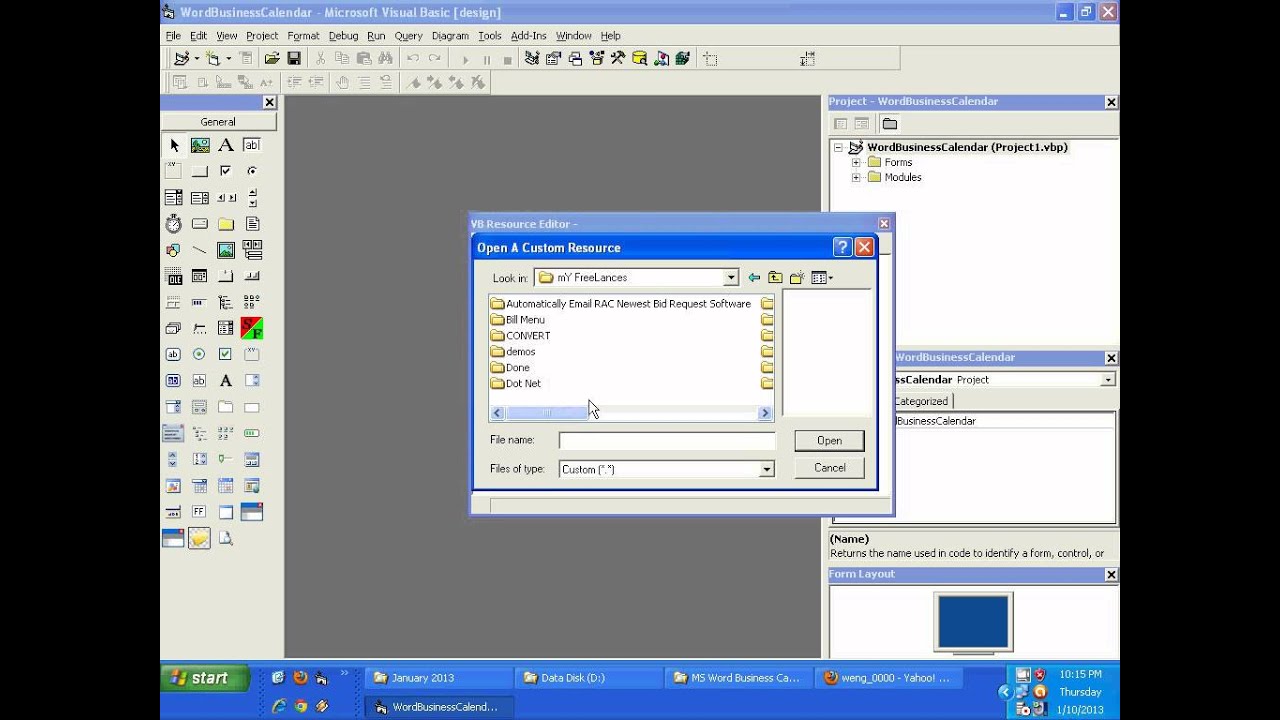1280x720 pixels.
Task: Switch to Data Disk (D:) taskbar window
Action: (588, 678)
